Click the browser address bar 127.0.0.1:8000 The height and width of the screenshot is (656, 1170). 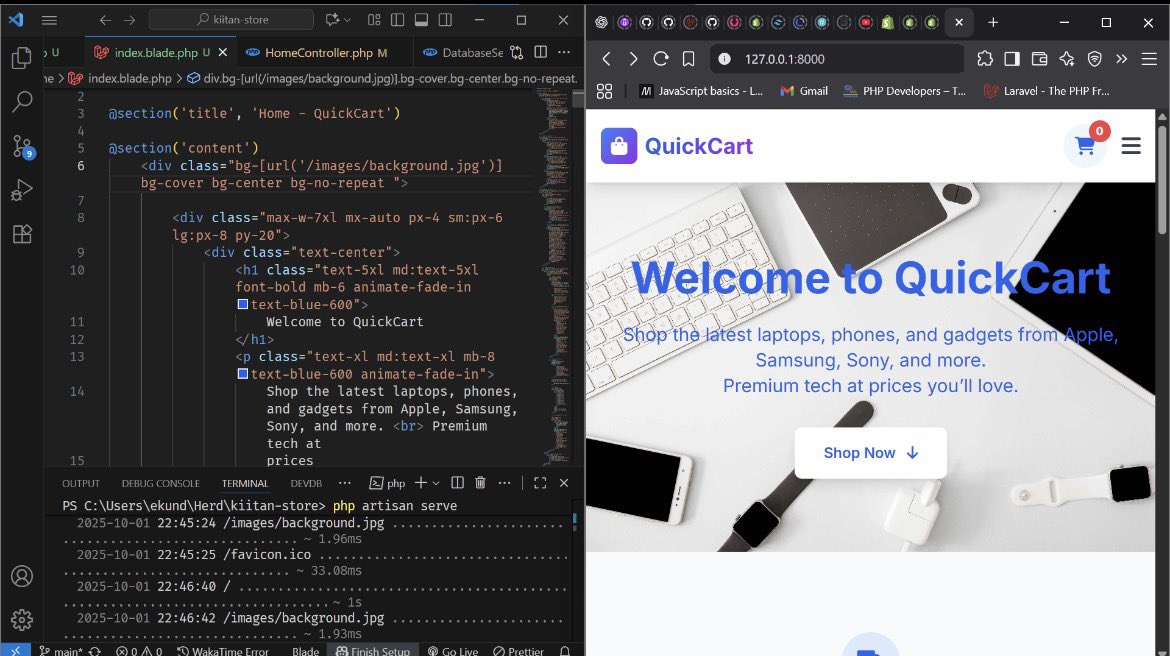[x=836, y=59]
